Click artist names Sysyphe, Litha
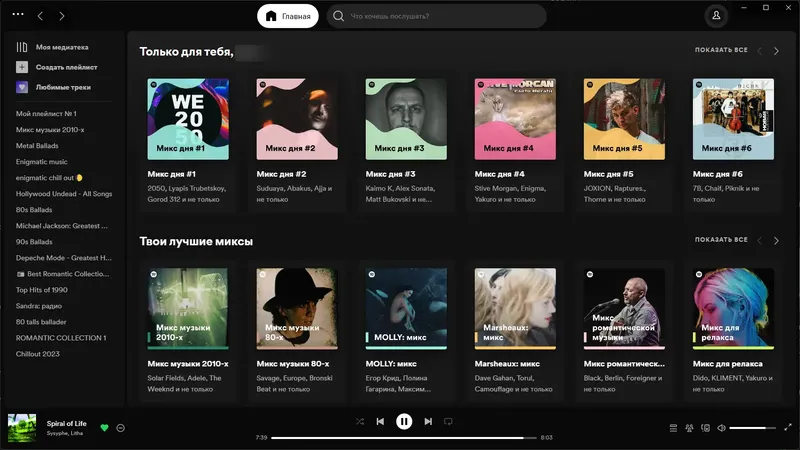This screenshot has height=450, width=800. [65, 433]
